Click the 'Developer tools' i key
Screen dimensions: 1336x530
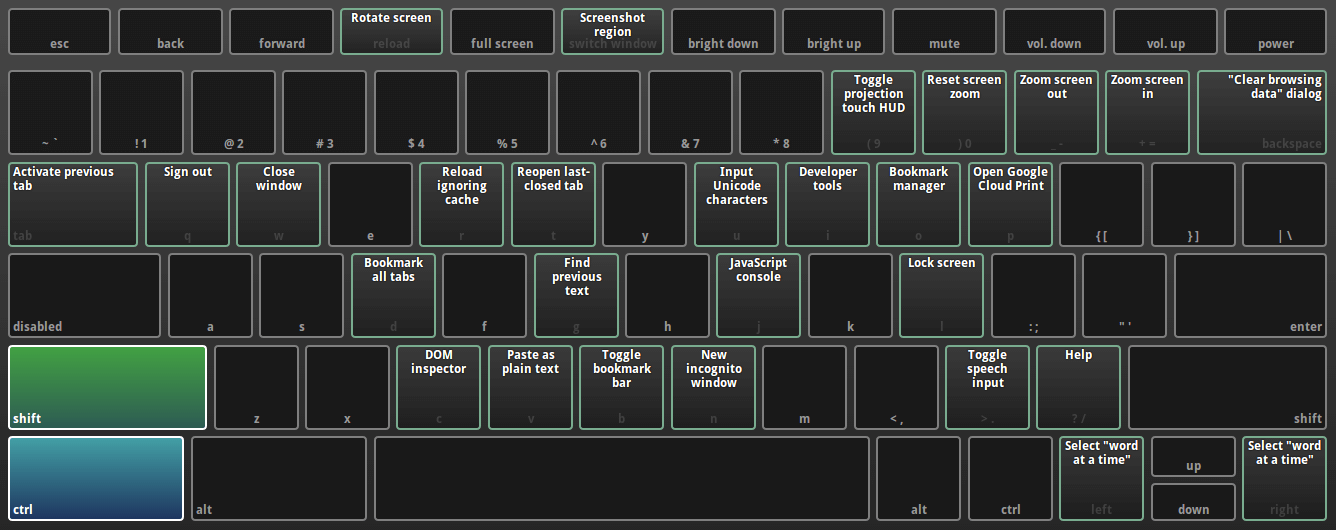click(x=827, y=204)
